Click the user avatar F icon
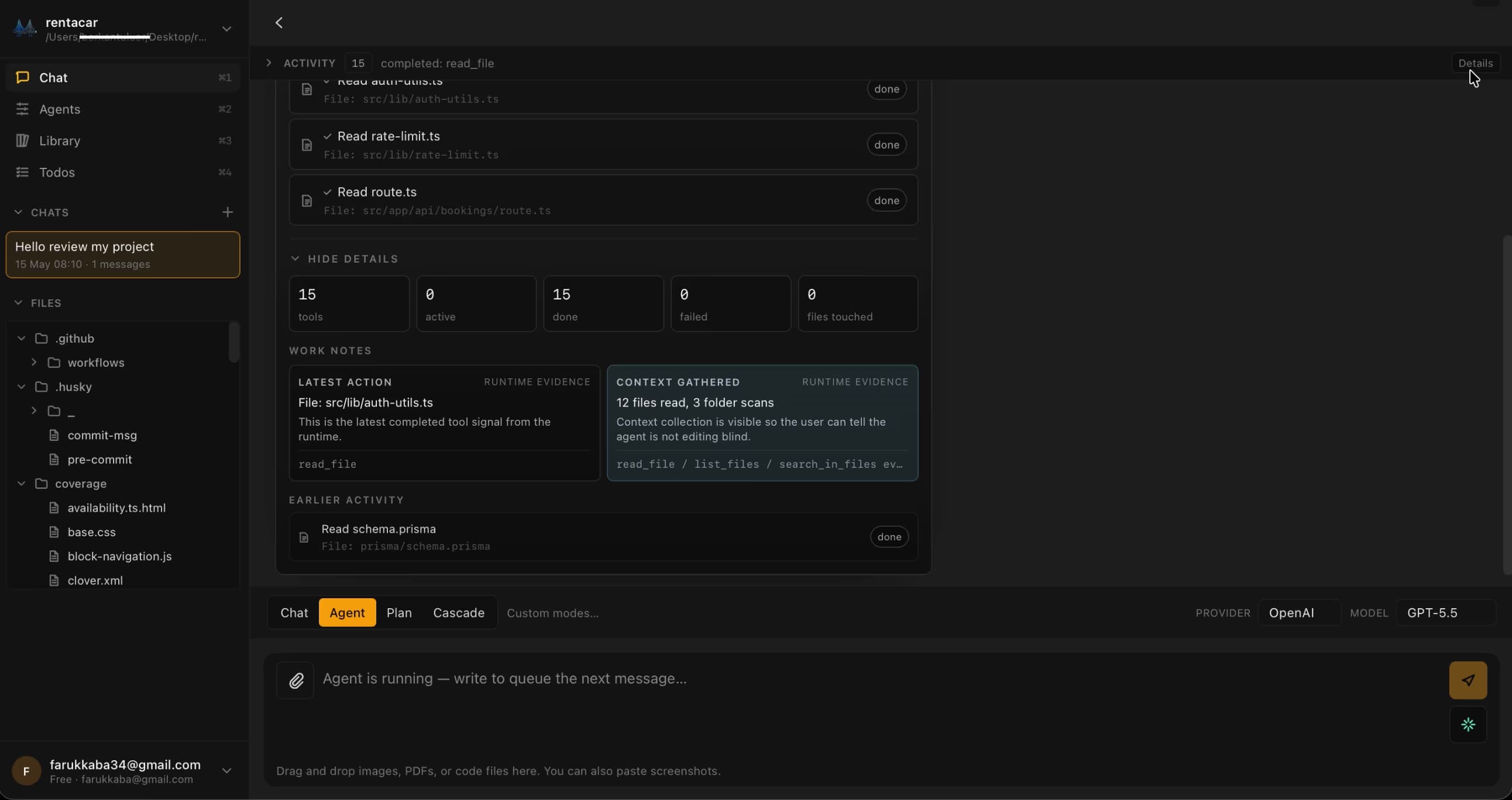The width and height of the screenshot is (1512, 800). (26, 771)
